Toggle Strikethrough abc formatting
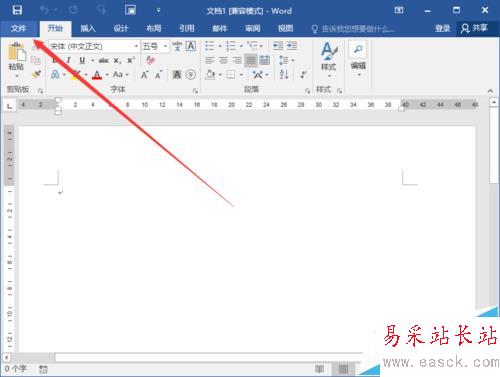The image size is (500, 377). [104, 60]
